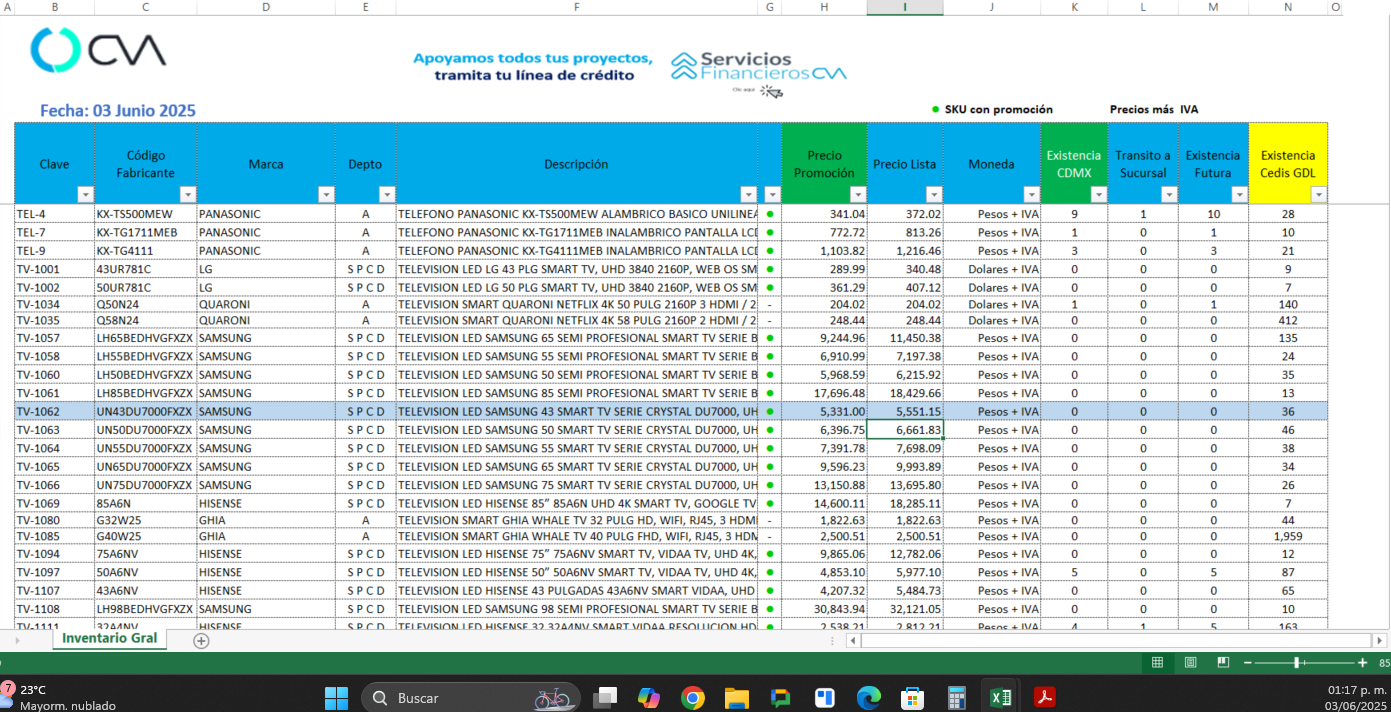
Task: Open the Existencia Futura filter dropdown
Action: coord(1239,194)
